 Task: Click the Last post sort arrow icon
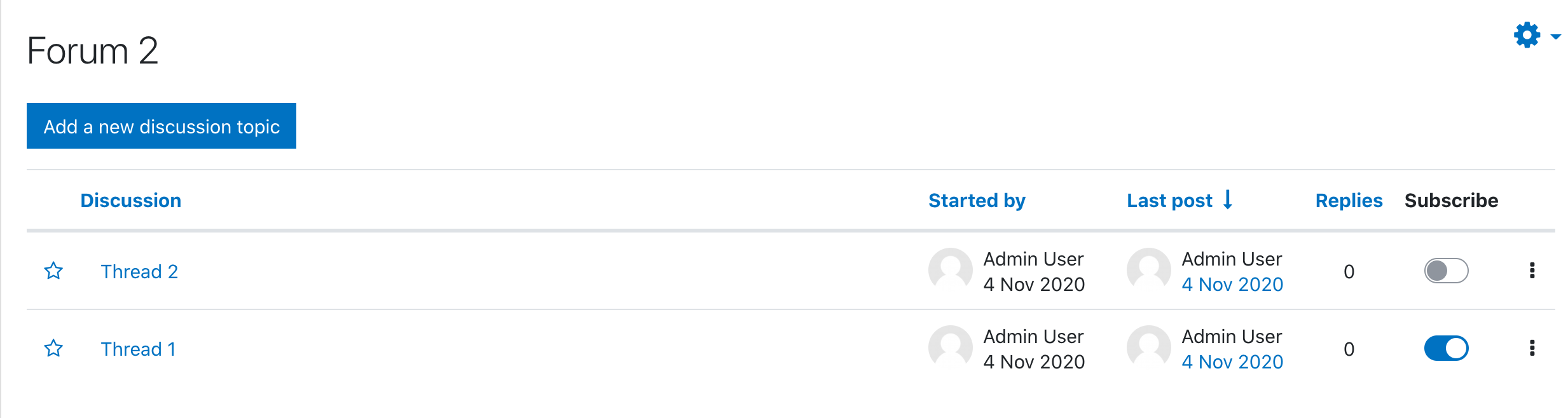(1228, 199)
